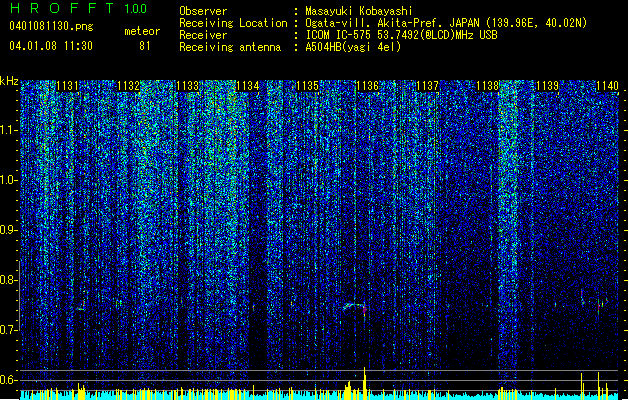Click time marker 1132
629x400 pixels.
pos(128,86)
